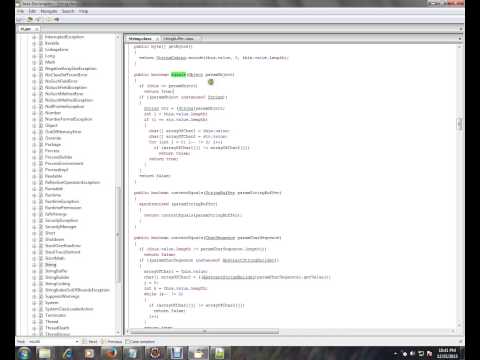Select Override in the tree
Viewport: 480px width, 360px height.
pyautogui.click(x=53, y=138)
